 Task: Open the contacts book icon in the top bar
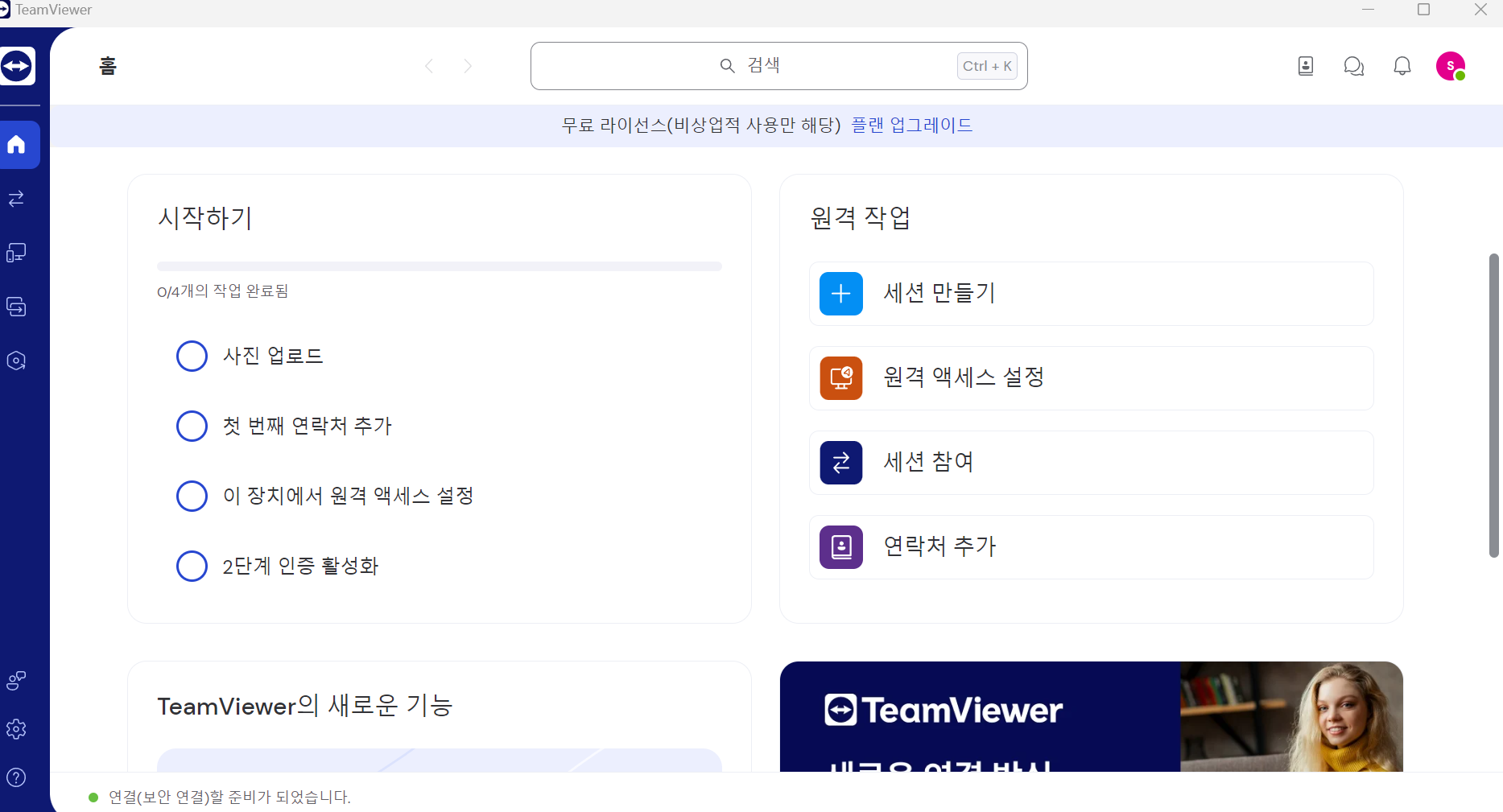click(x=1305, y=66)
